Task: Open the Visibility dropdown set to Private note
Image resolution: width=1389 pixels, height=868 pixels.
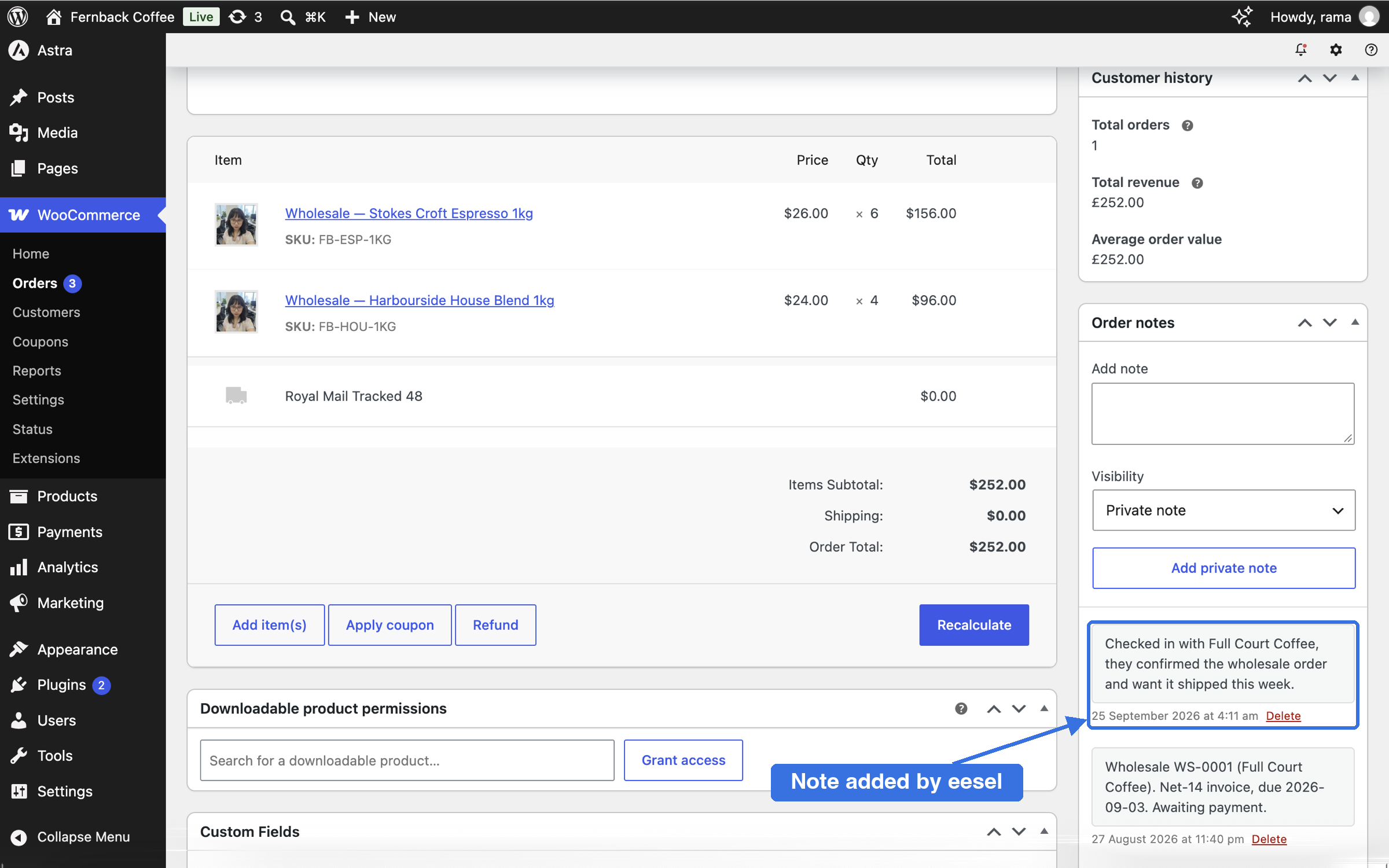Action: tap(1223, 510)
